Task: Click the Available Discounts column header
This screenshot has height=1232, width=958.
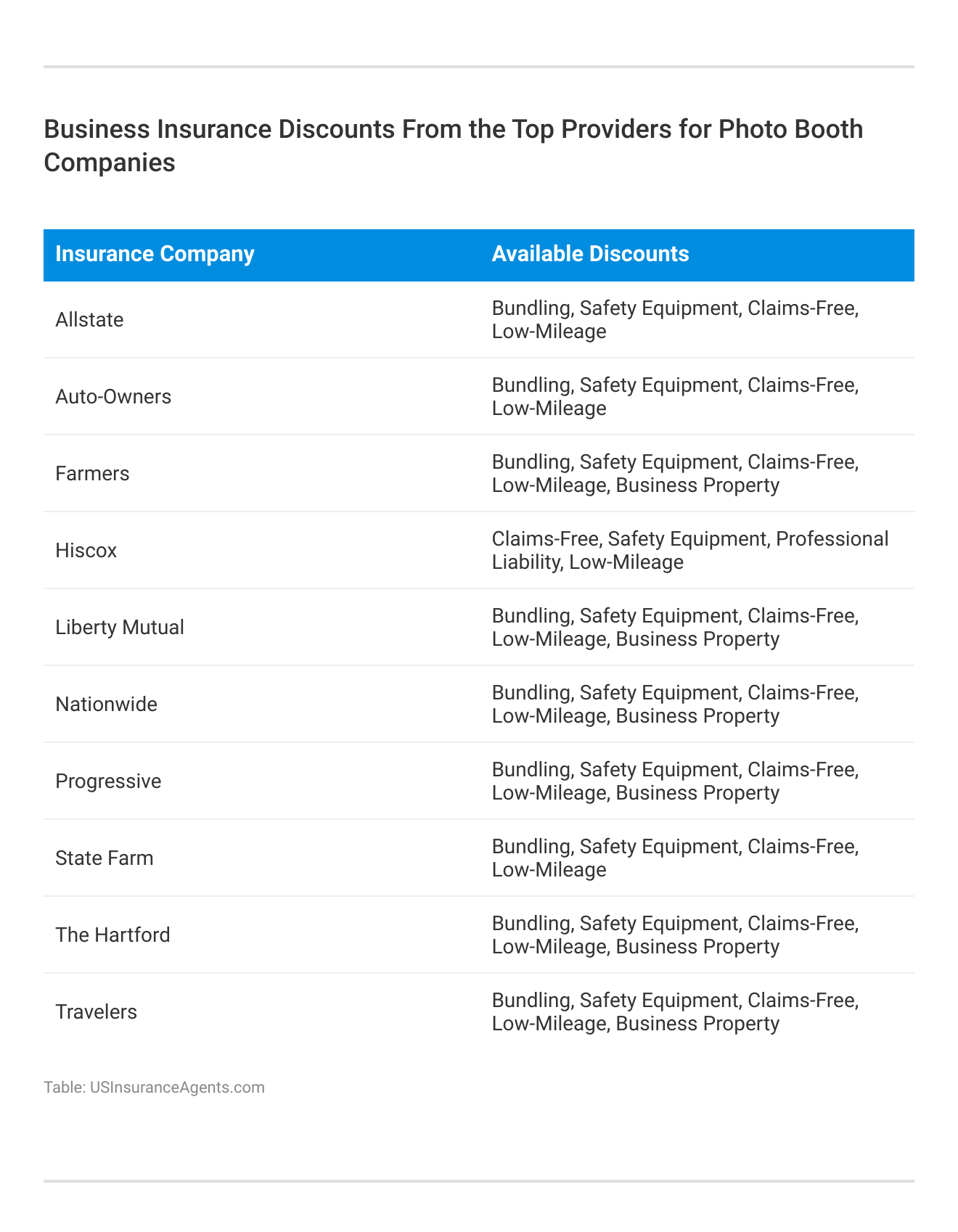Action: [590, 254]
